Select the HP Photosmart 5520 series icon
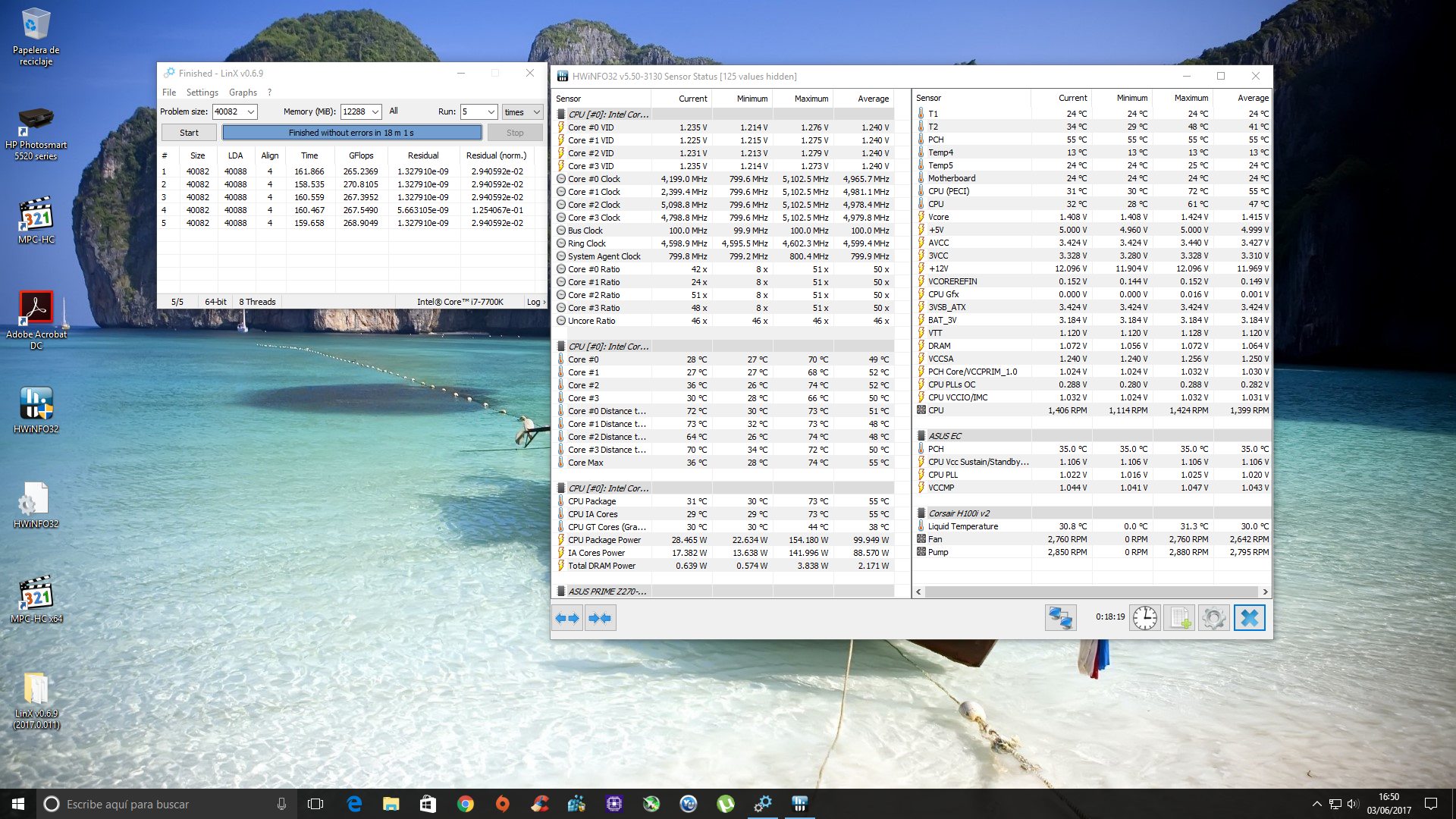 coord(36,134)
